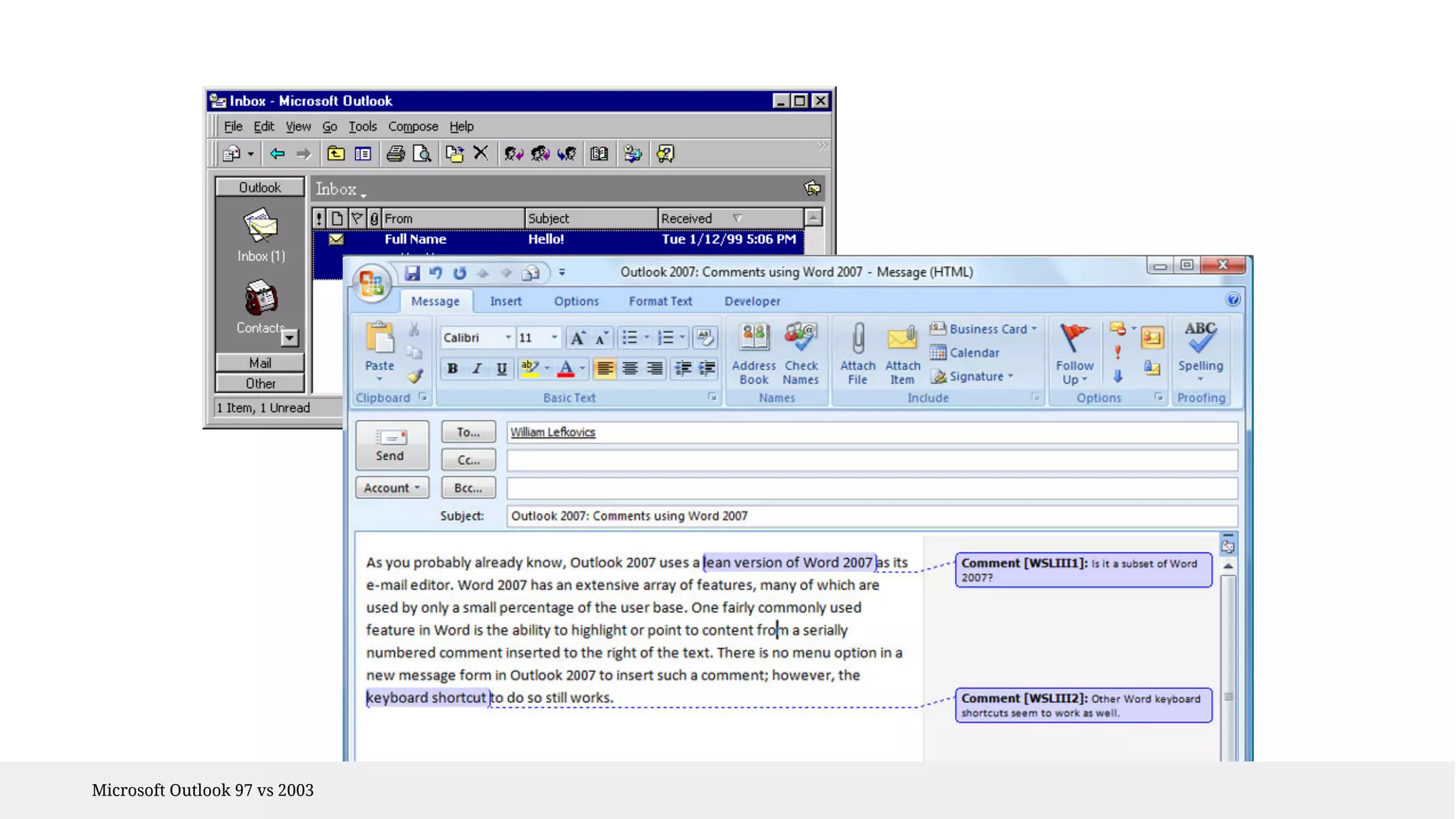Click Check Names icon
The height and width of the screenshot is (819, 1456).
click(801, 354)
